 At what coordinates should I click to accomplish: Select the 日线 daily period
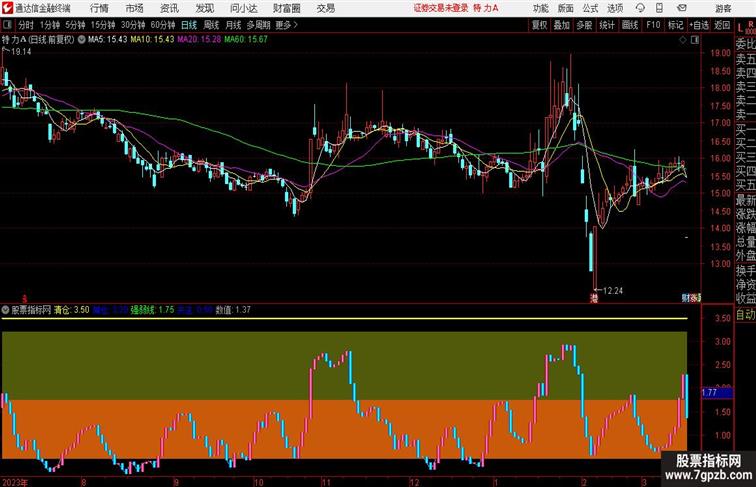pos(189,25)
